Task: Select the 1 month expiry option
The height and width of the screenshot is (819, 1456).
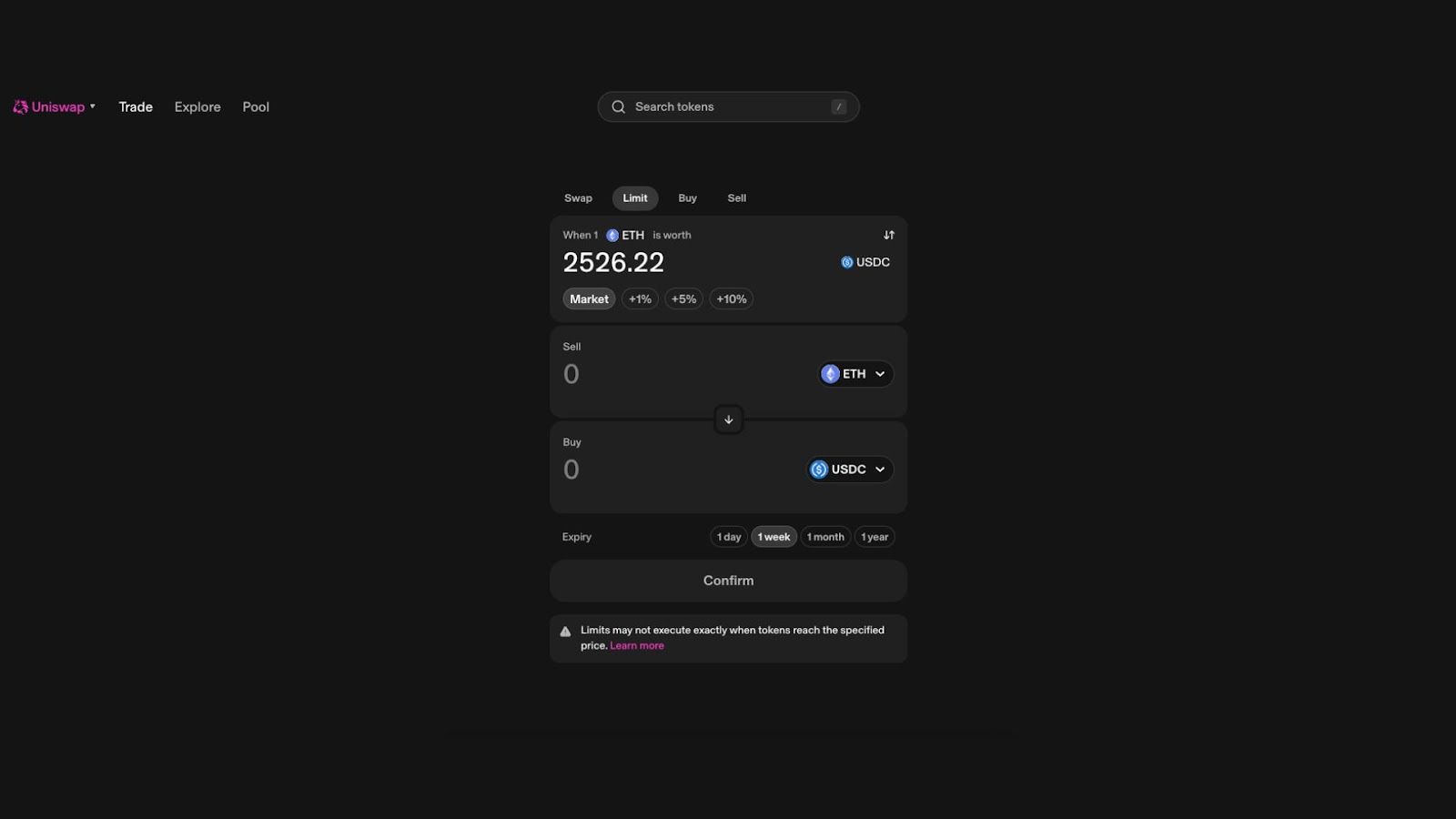Action: (x=825, y=537)
